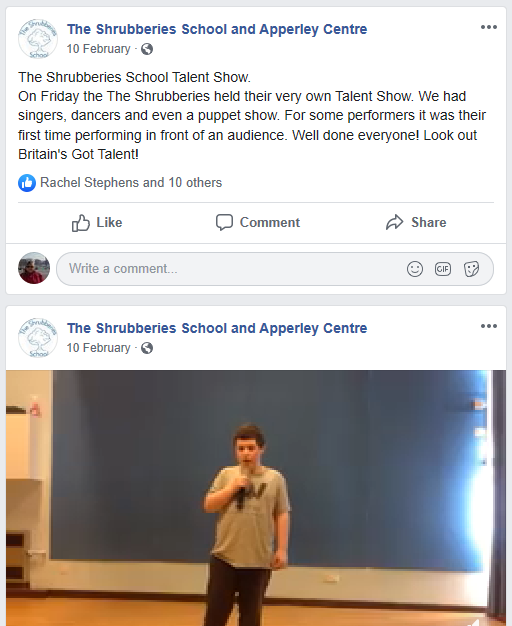Click the second post's school logo avatar
Screen dimensions: 512x626
point(38,338)
